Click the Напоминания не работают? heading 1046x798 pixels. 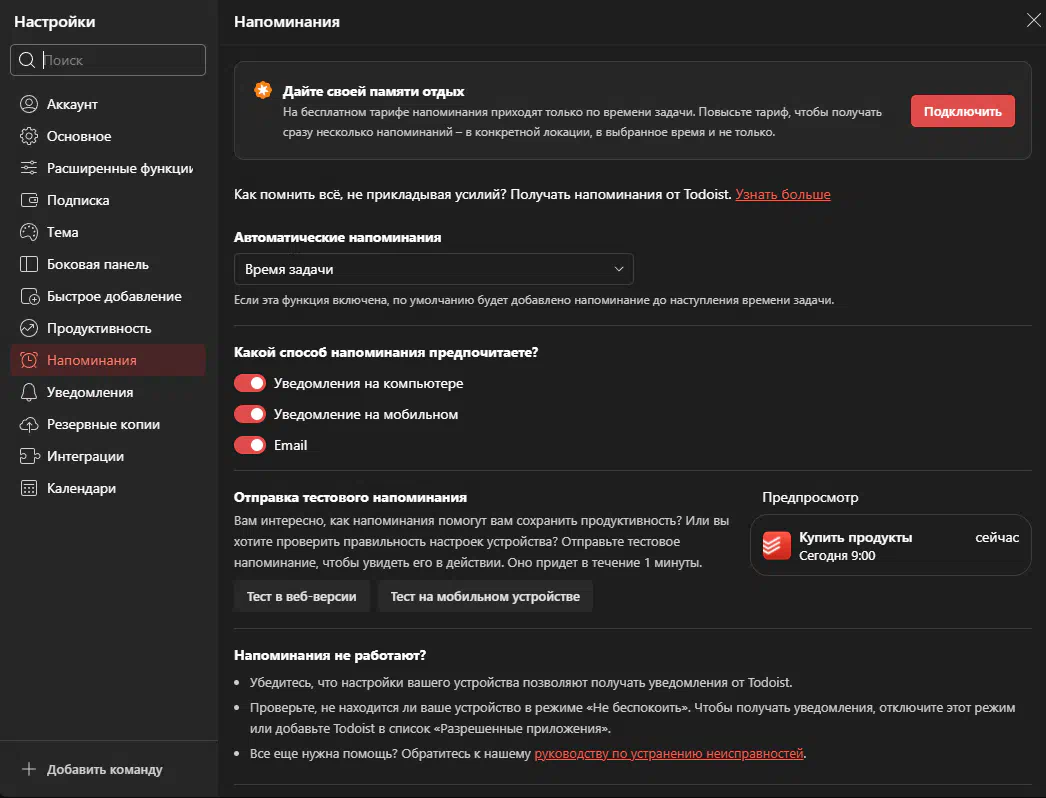pyautogui.click(x=330, y=655)
